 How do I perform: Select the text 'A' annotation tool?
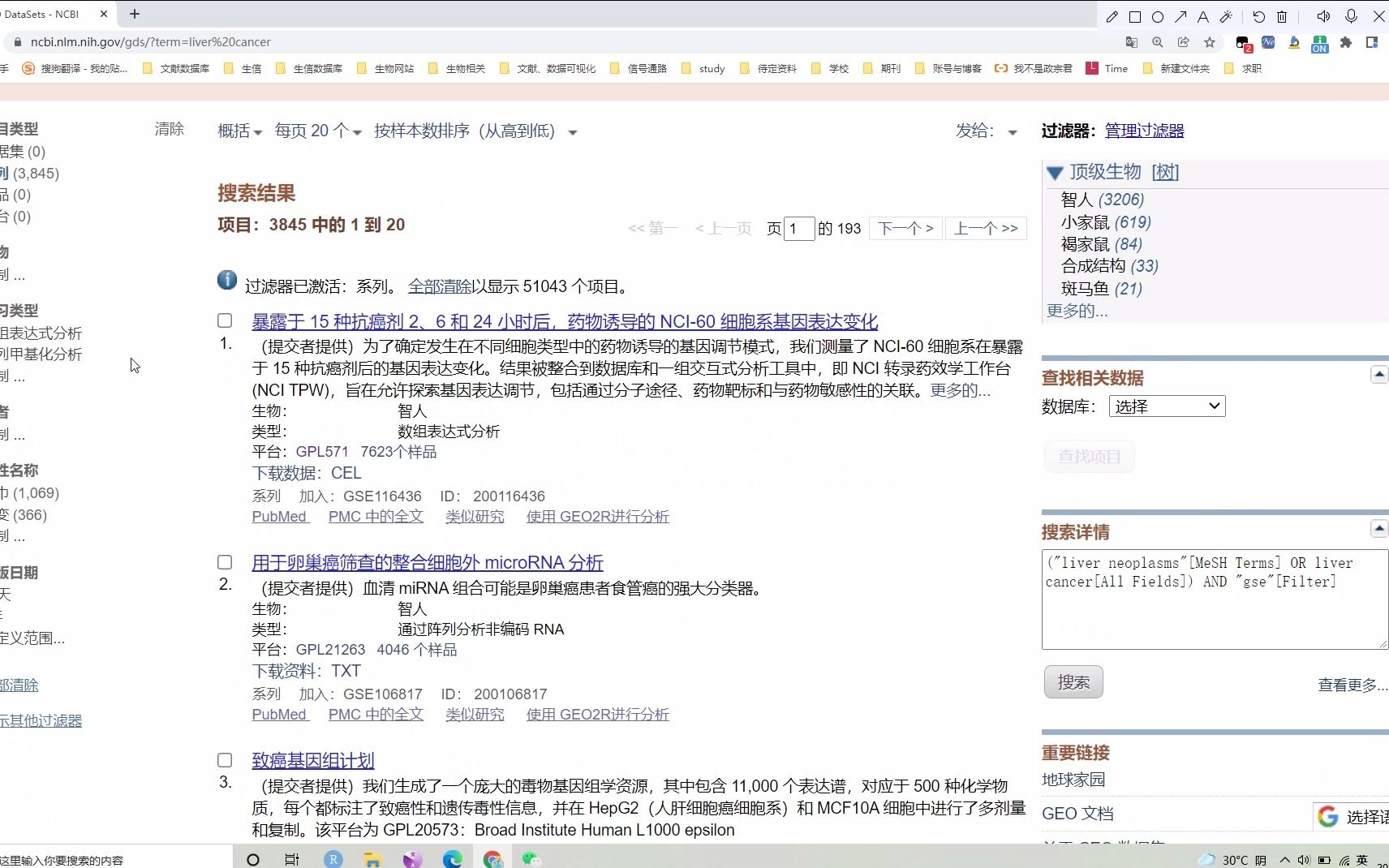click(1203, 16)
